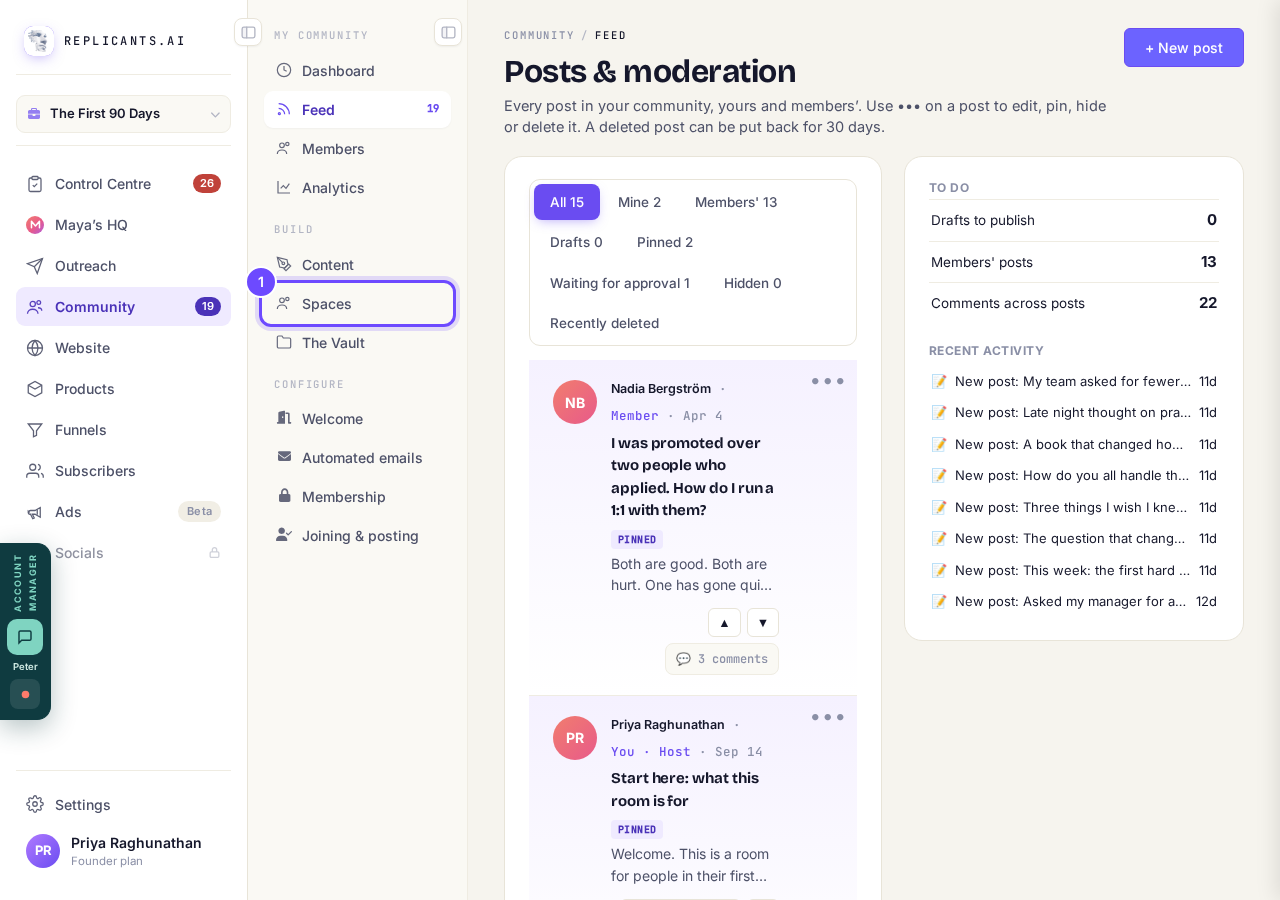Collapse the My Community submenu panel
Image resolution: width=1280 pixels, height=900 pixels.
[448, 32]
